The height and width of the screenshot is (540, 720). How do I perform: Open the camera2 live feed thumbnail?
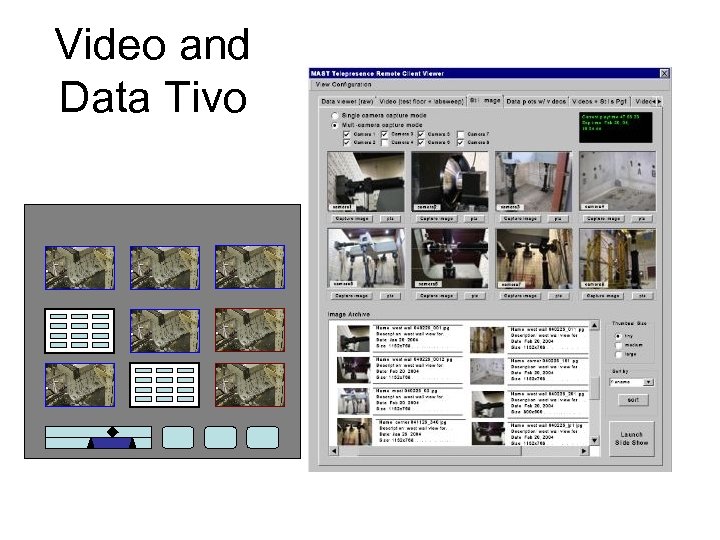point(450,182)
